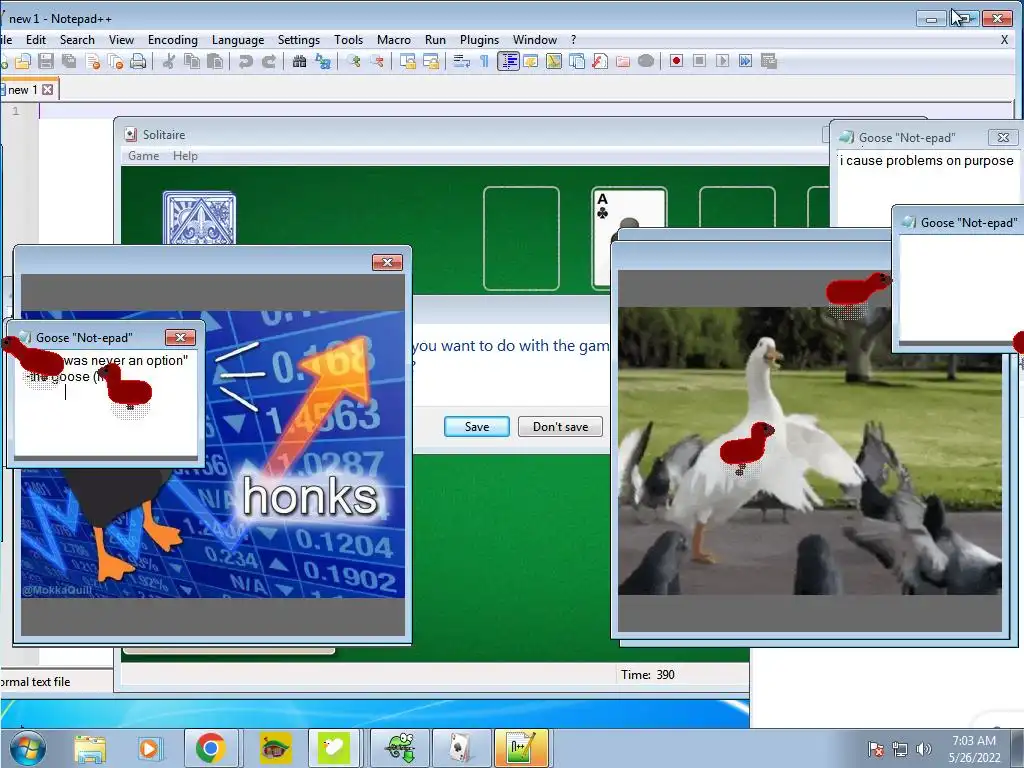Click the Solitaire face-down stock deck
1024x768 pixels.
click(x=199, y=218)
